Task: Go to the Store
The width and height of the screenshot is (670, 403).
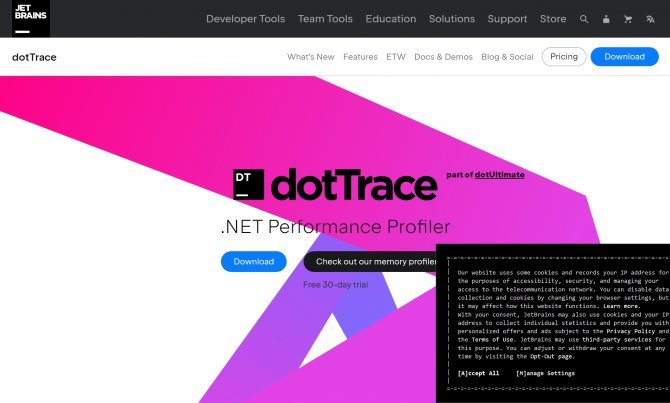Action: [553, 19]
